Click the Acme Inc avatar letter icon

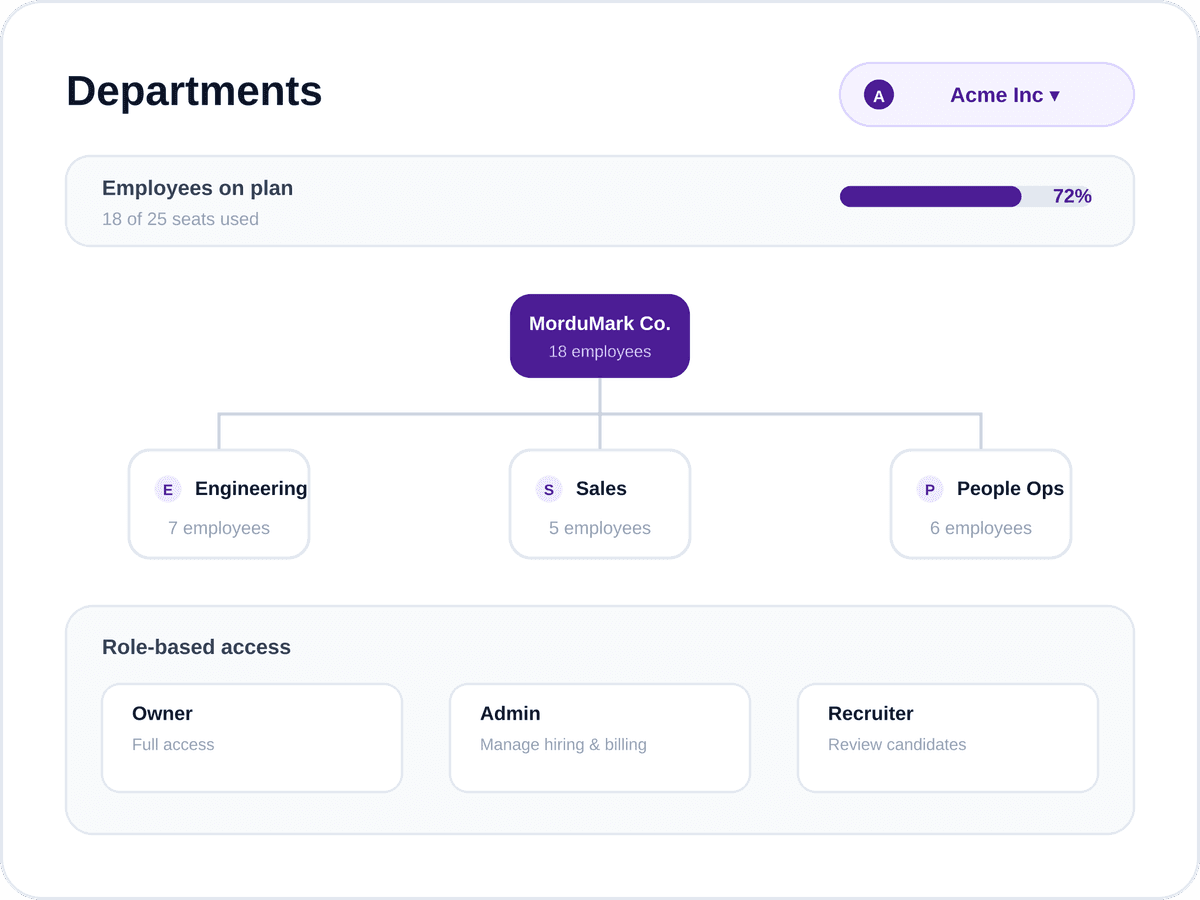tap(879, 95)
